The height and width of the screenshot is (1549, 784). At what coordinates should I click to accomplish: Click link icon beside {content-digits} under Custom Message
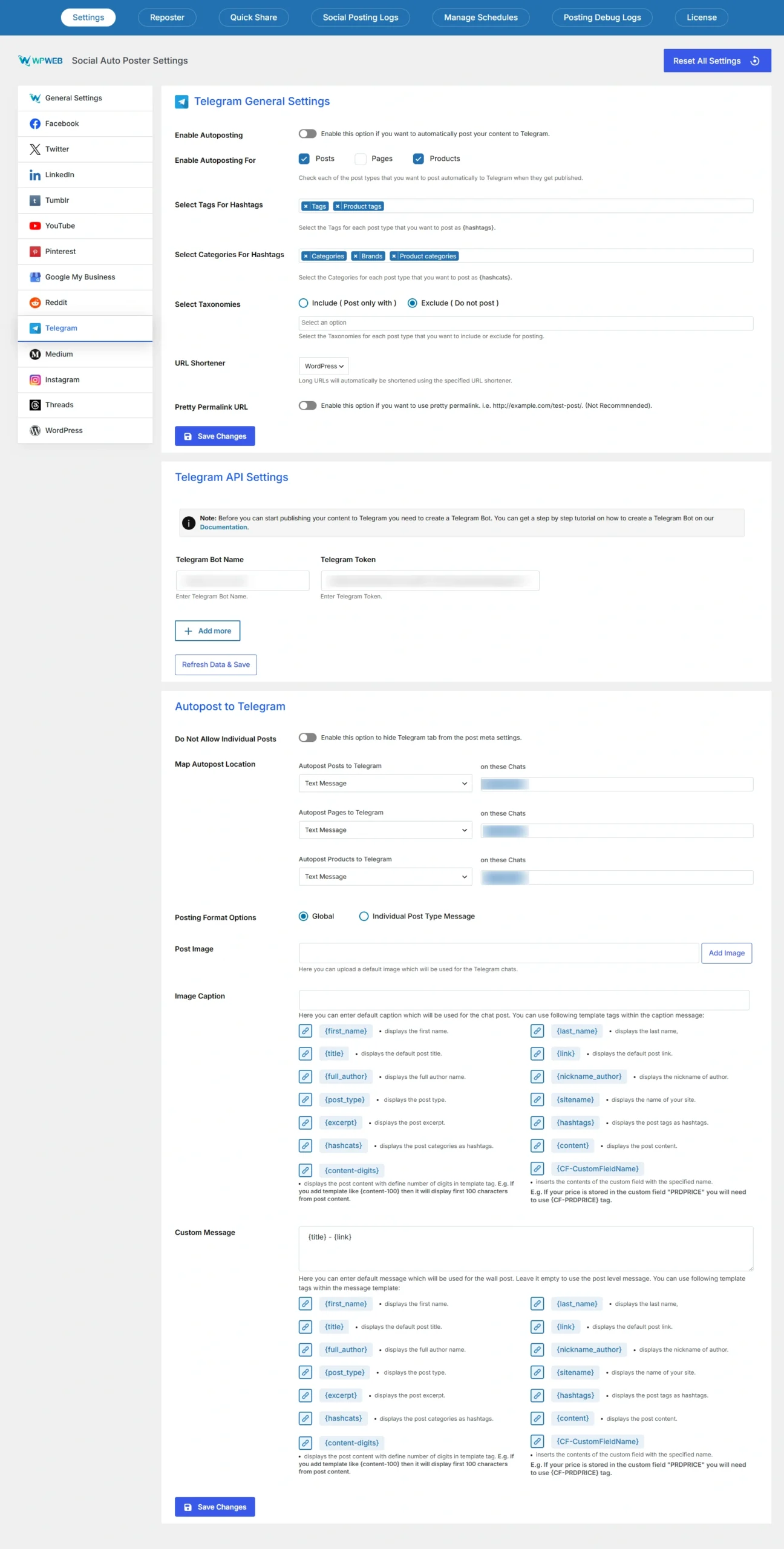[305, 1443]
